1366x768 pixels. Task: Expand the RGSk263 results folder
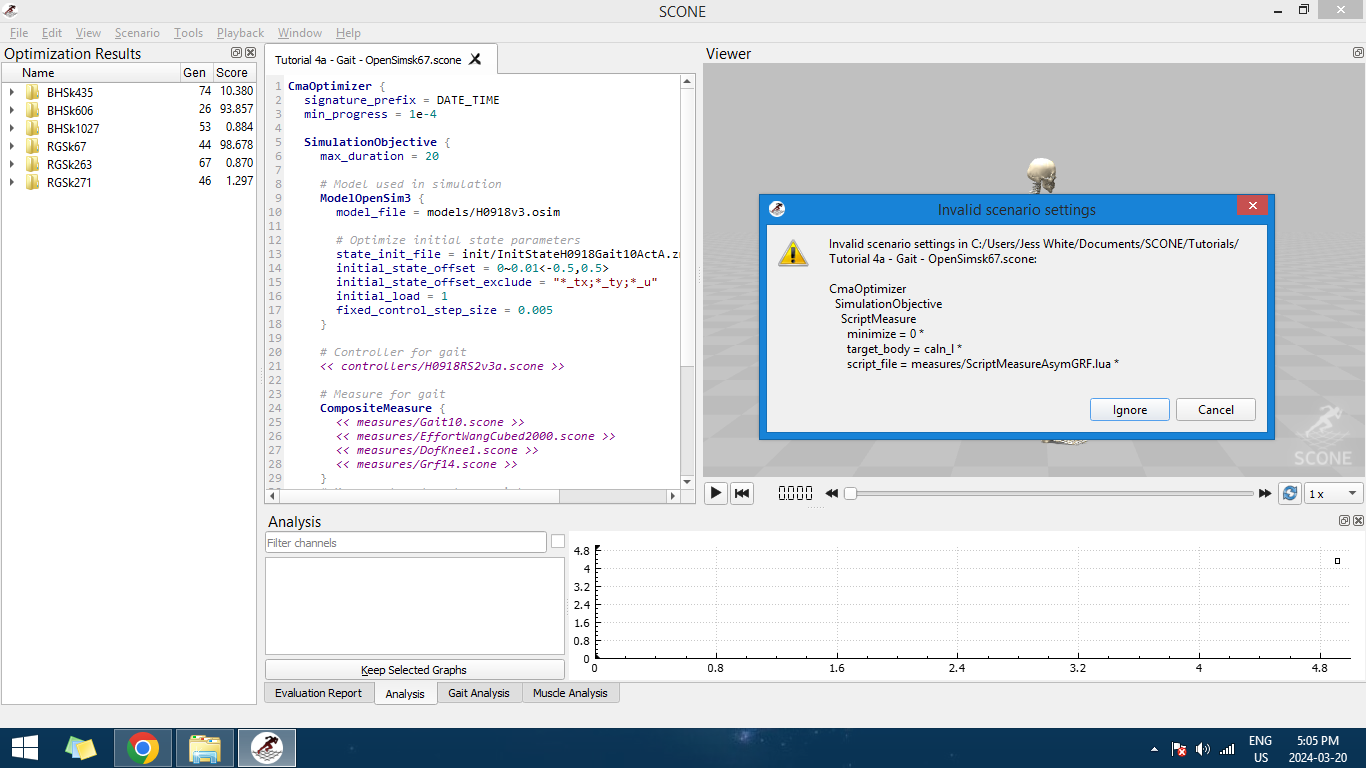pos(12,164)
